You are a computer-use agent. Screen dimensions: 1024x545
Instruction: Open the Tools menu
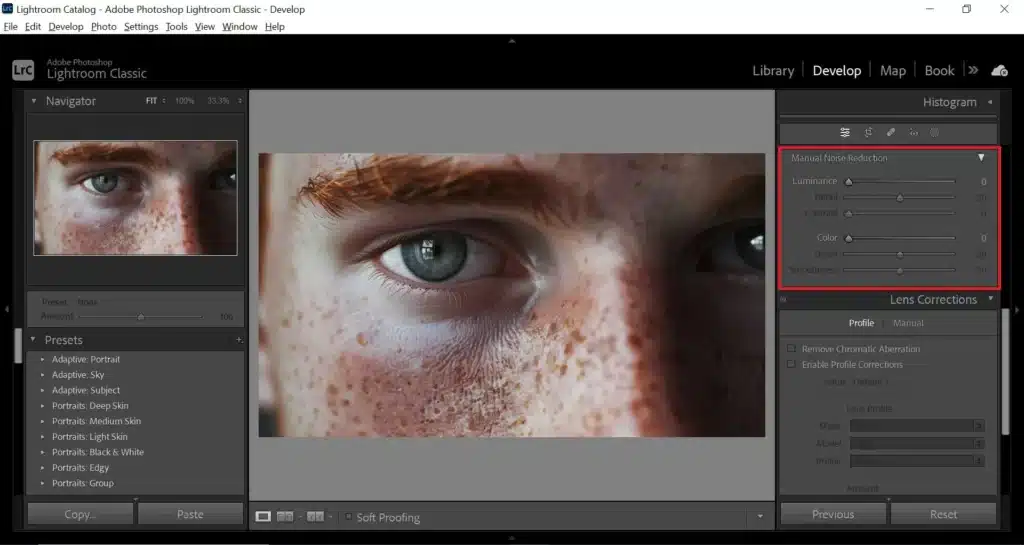point(176,27)
